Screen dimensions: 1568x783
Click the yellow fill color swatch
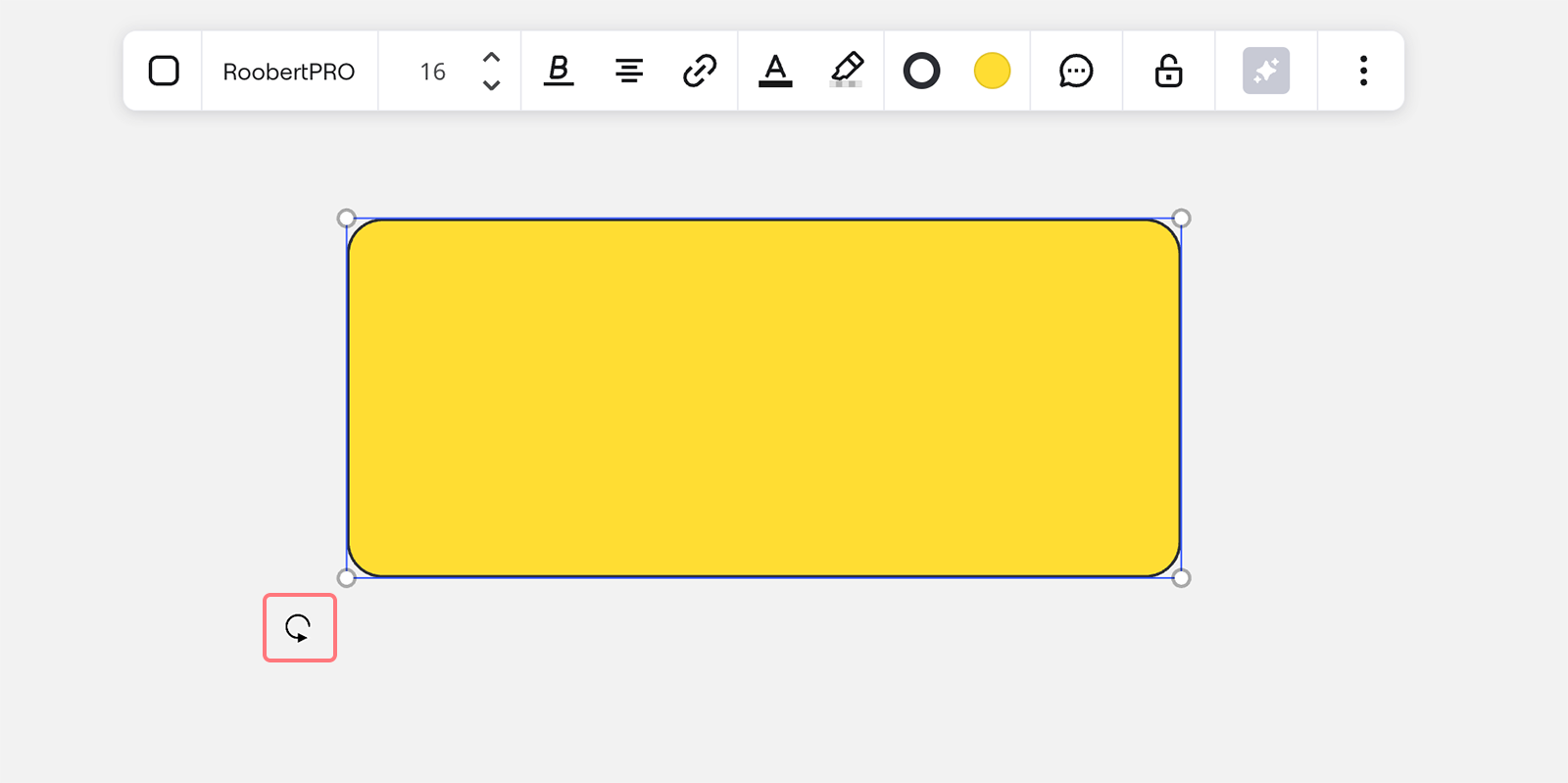(992, 71)
